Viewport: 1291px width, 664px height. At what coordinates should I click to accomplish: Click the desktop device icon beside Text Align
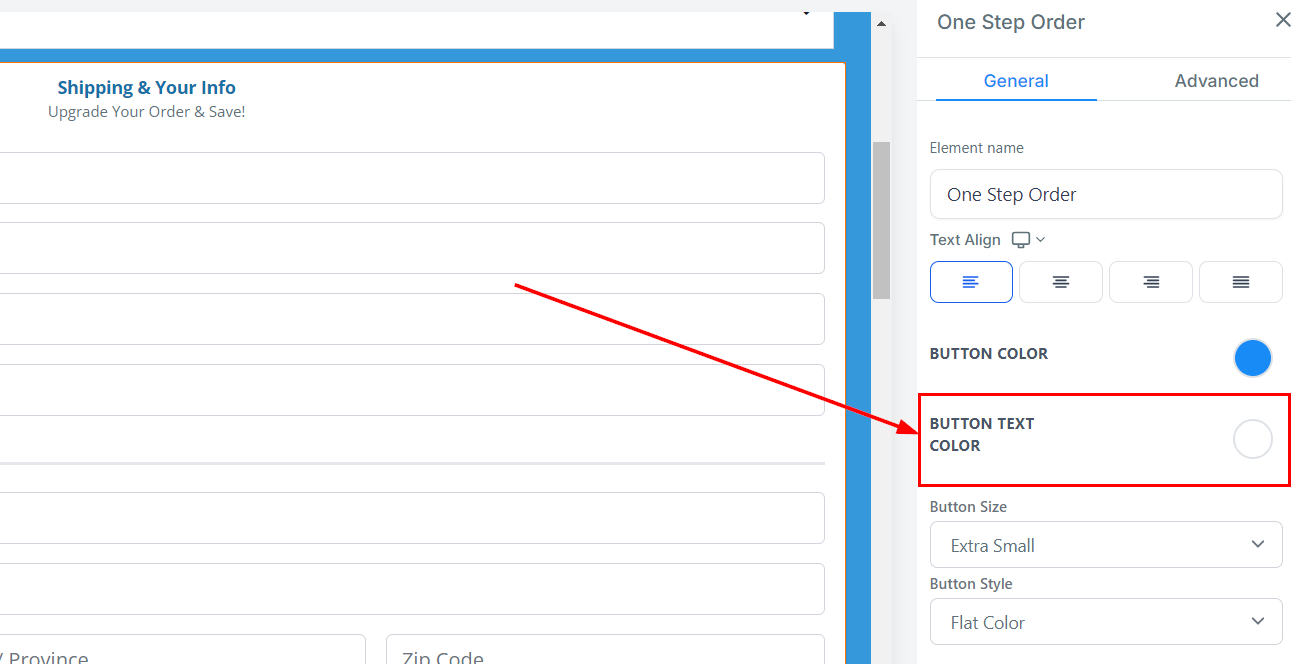pyautogui.click(x=1021, y=240)
